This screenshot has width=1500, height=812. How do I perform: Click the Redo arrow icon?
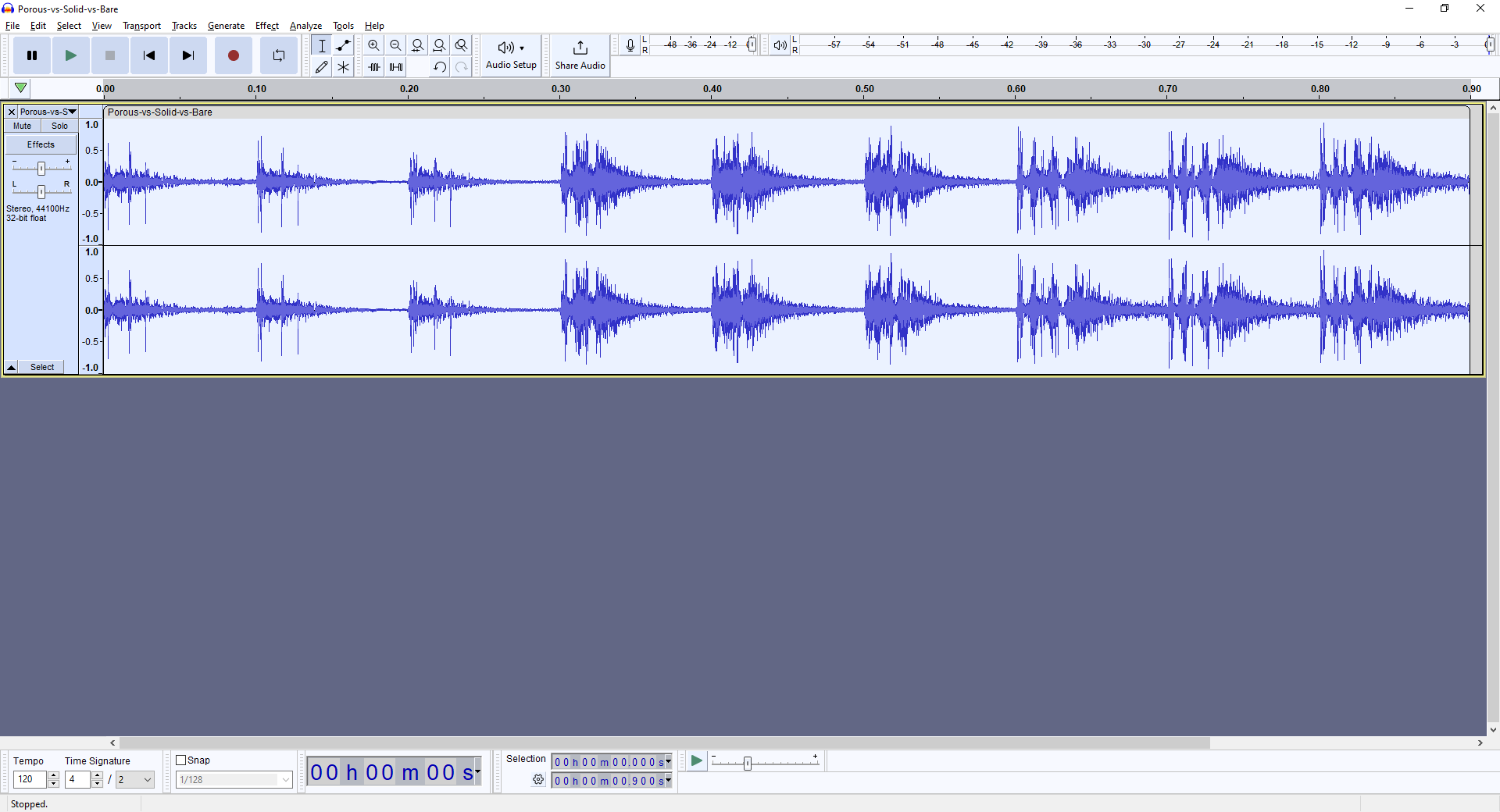[462, 67]
